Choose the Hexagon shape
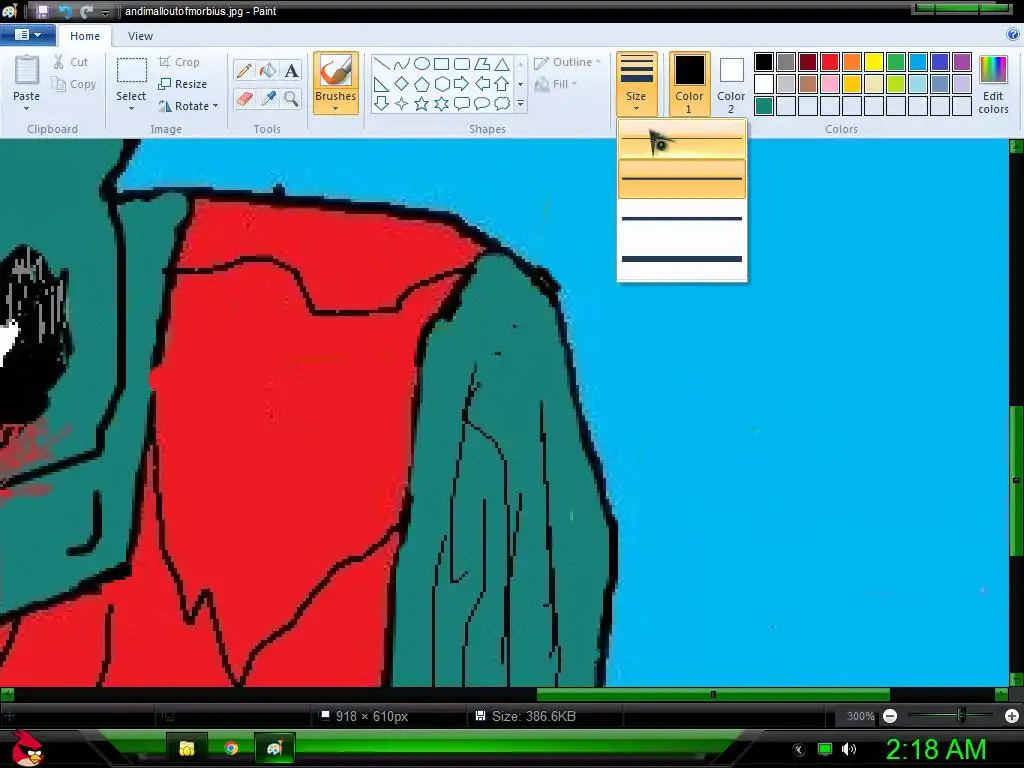Viewport: 1024px width, 768px height. tap(441, 84)
